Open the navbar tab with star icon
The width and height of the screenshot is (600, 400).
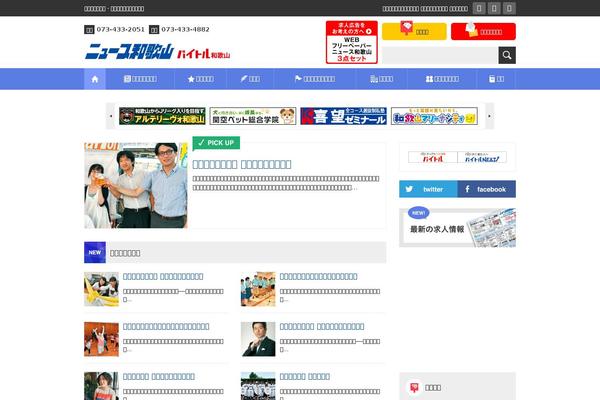pyautogui.click(x=201, y=79)
